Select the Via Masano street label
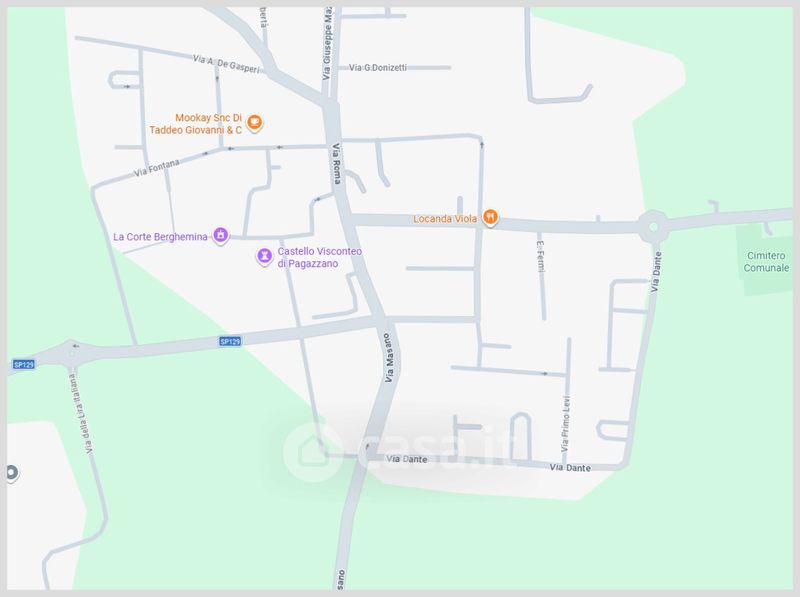 (x=389, y=358)
